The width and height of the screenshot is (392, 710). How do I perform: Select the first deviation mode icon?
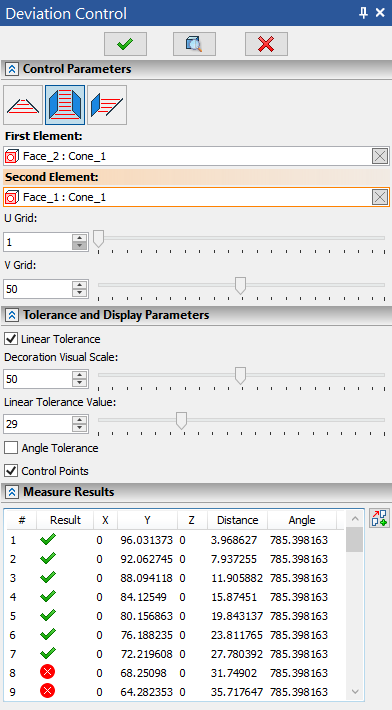coord(23,105)
